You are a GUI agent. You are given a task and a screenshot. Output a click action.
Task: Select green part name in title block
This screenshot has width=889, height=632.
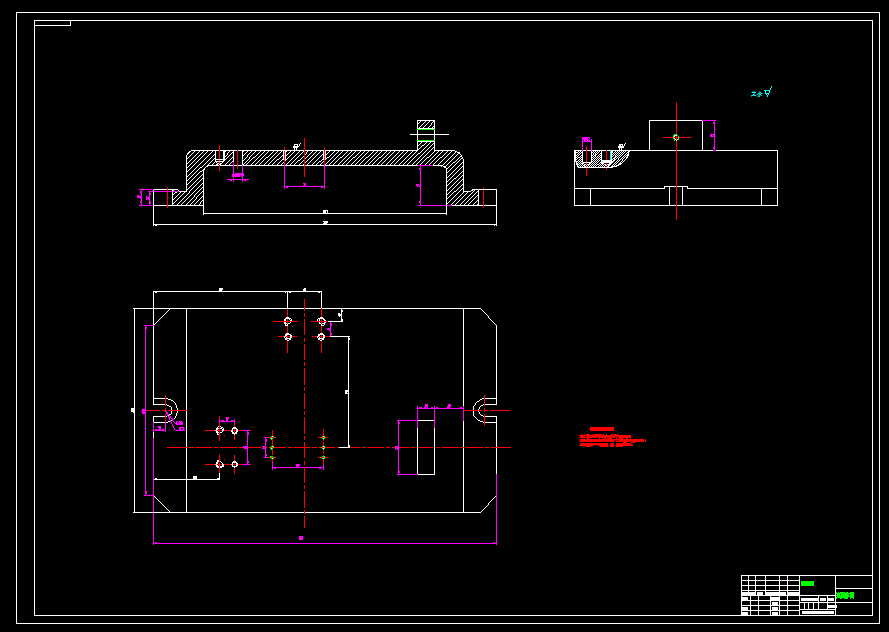click(x=845, y=595)
